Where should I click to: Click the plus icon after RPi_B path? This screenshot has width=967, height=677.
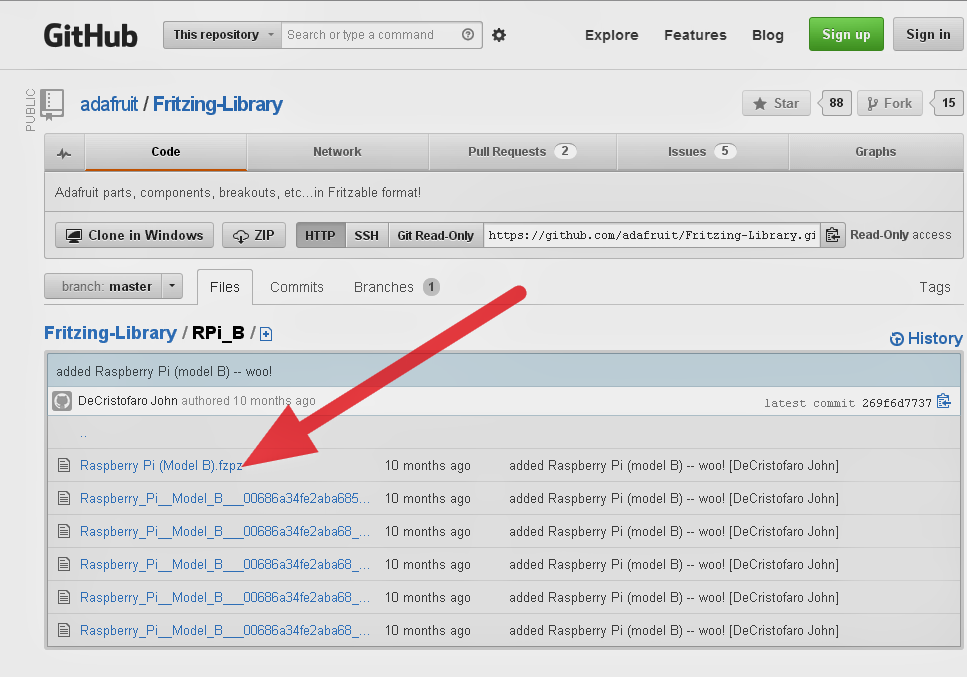click(266, 334)
